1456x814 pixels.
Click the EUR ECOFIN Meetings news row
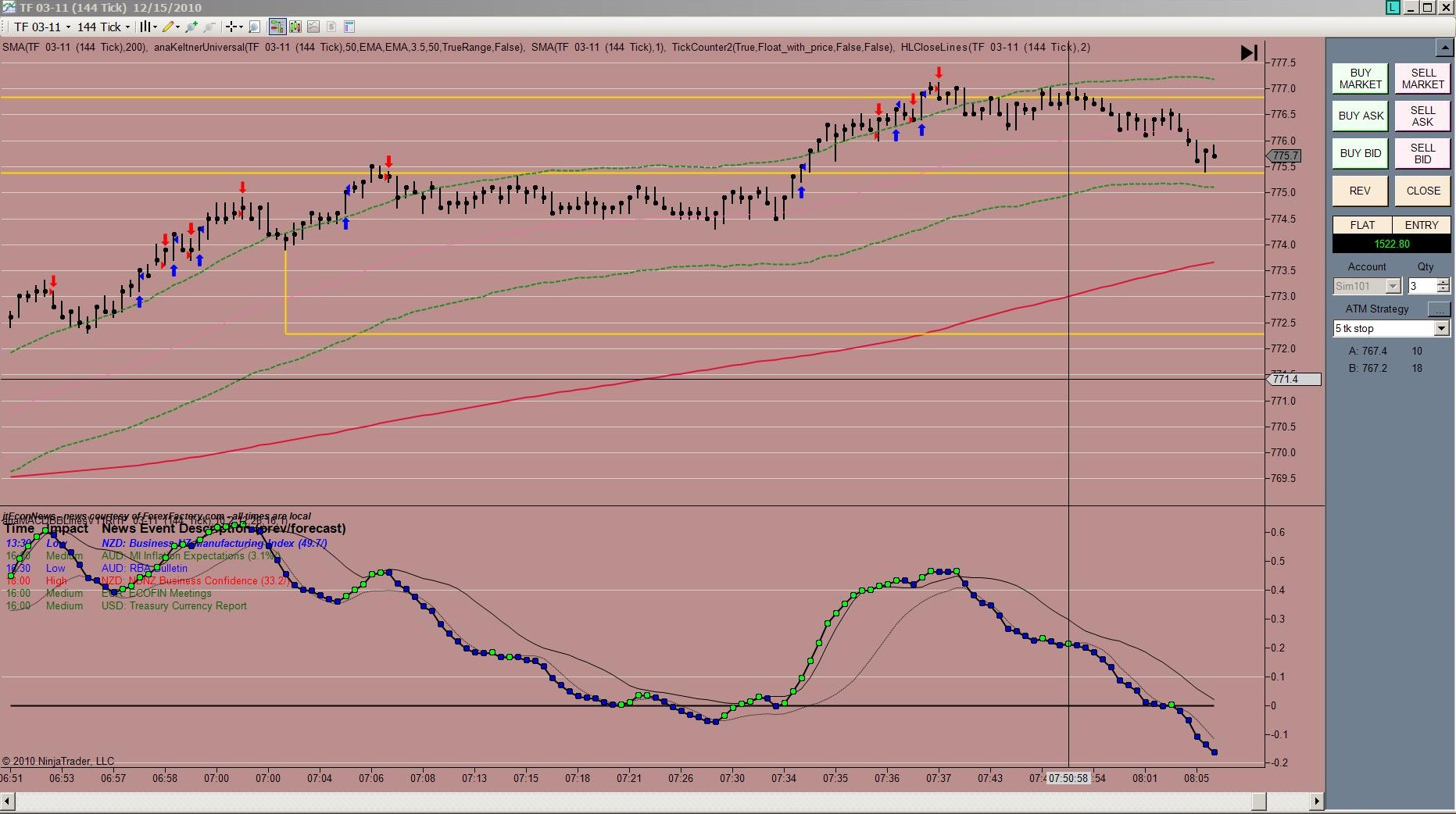[109, 593]
